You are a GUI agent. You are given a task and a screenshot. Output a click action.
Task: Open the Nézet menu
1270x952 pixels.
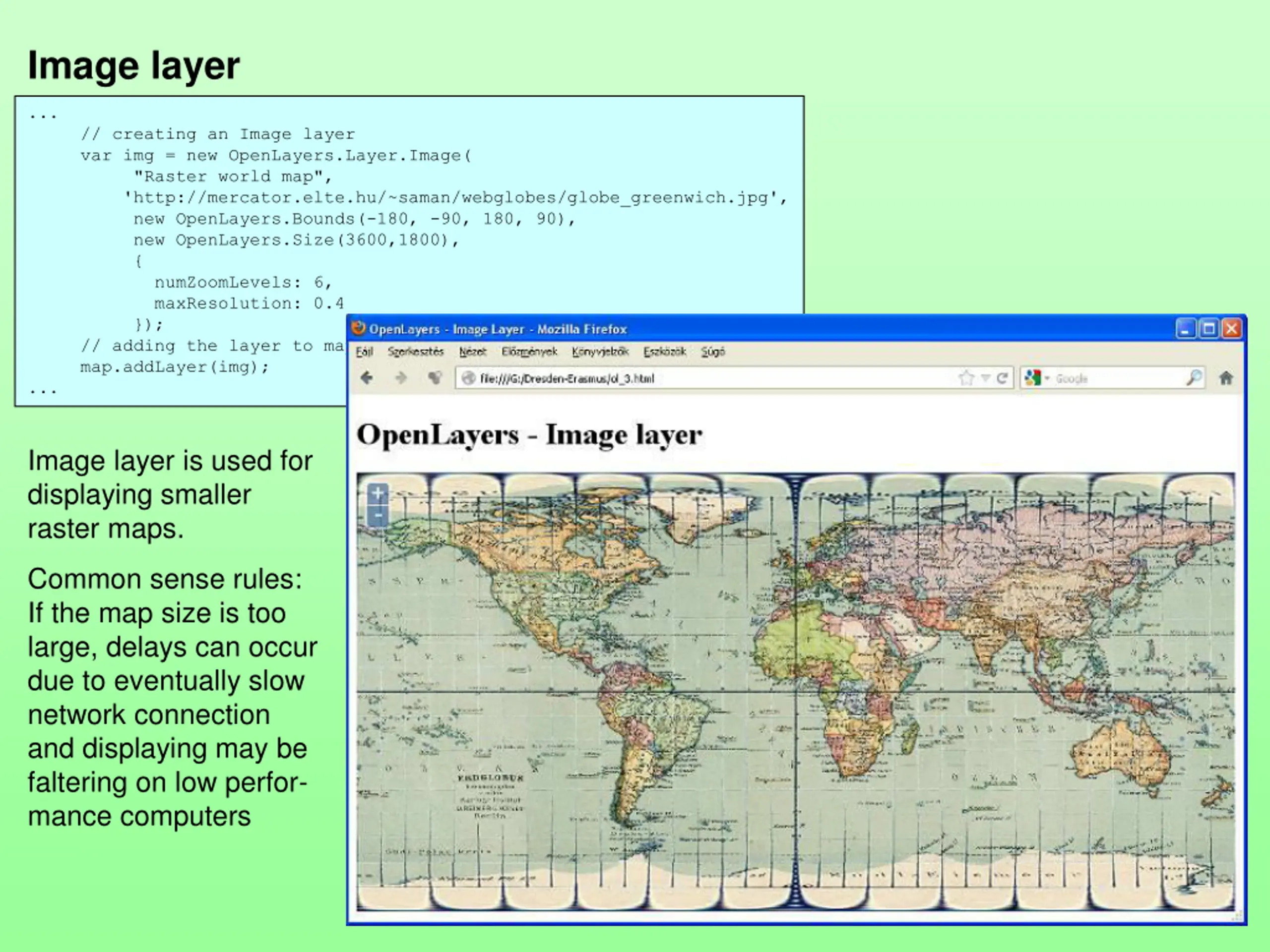472,352
